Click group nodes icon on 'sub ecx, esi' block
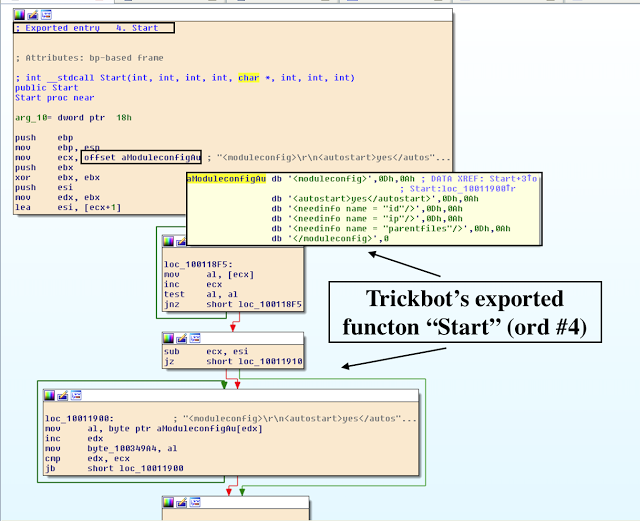640x521 pixels. [195, 337]
